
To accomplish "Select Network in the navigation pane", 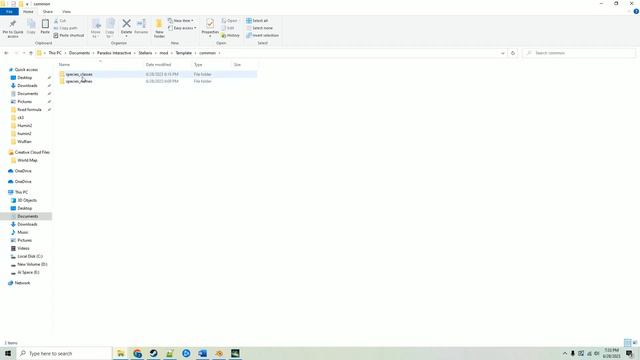I will click(x=22, y=283).
